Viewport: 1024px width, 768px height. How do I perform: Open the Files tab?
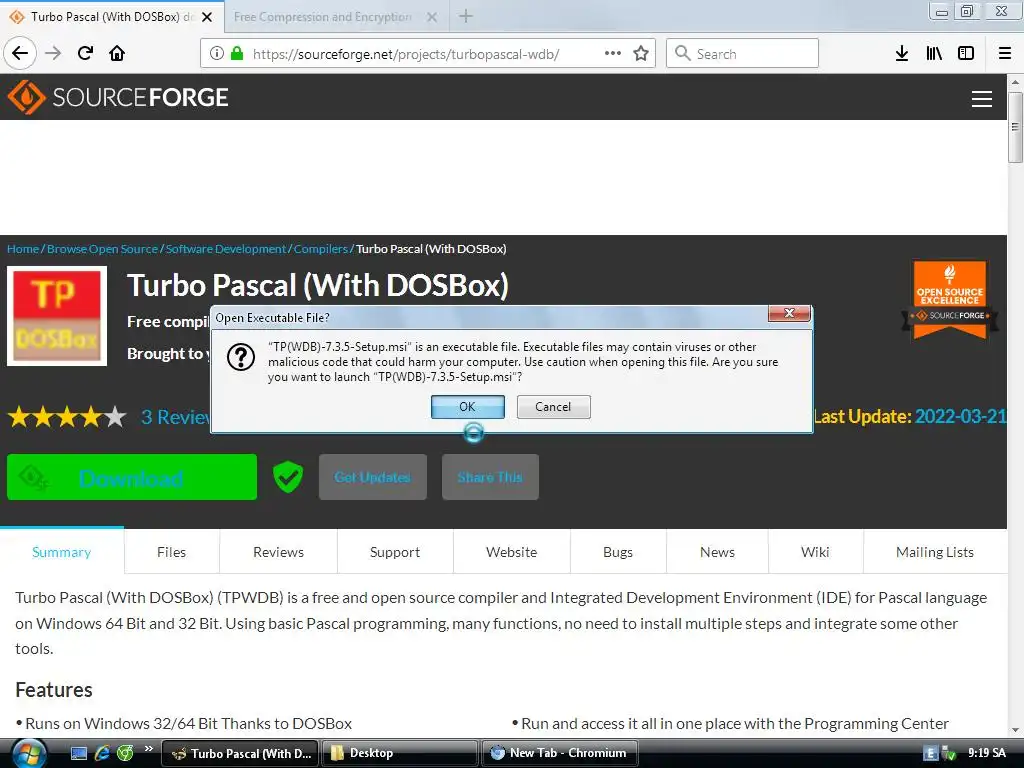(172, 552)
